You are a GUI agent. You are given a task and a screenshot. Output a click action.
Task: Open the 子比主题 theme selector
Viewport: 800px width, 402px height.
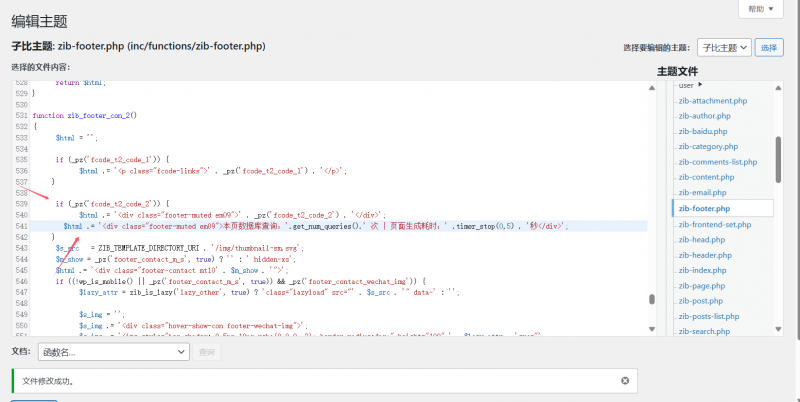point(724,47)
